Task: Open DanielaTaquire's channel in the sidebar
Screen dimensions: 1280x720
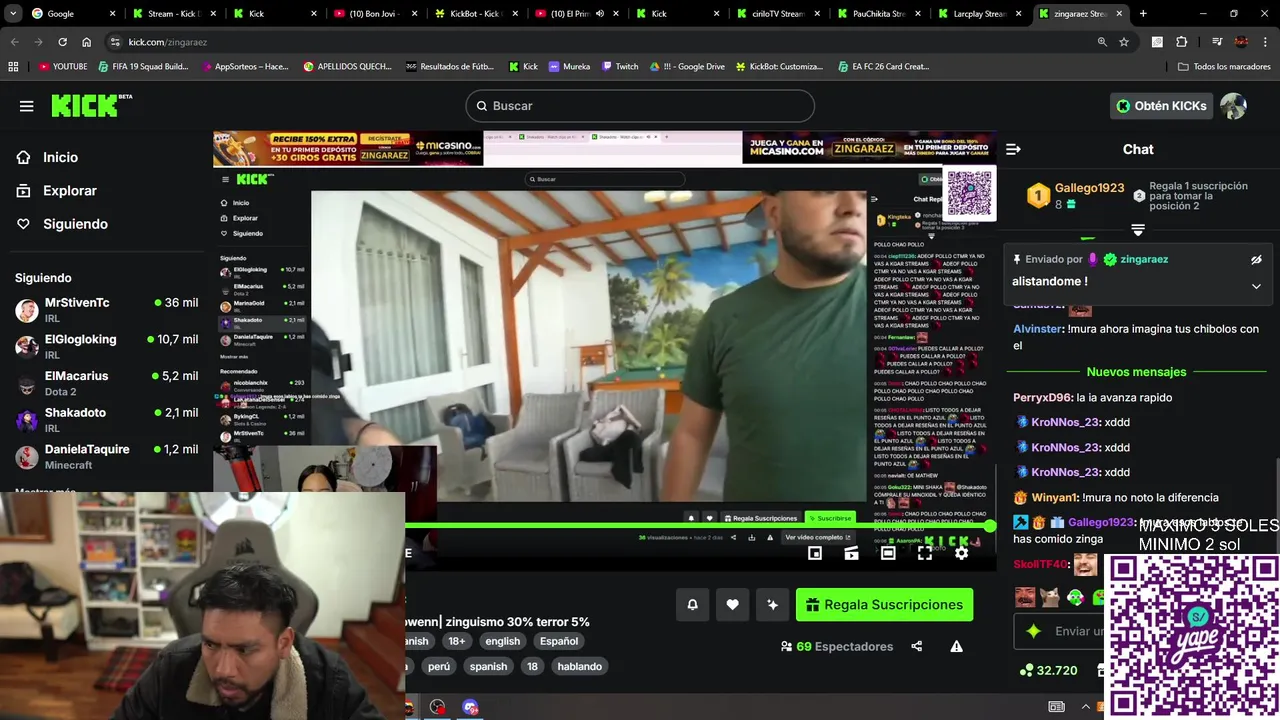Action: click(x=106, y=456)
